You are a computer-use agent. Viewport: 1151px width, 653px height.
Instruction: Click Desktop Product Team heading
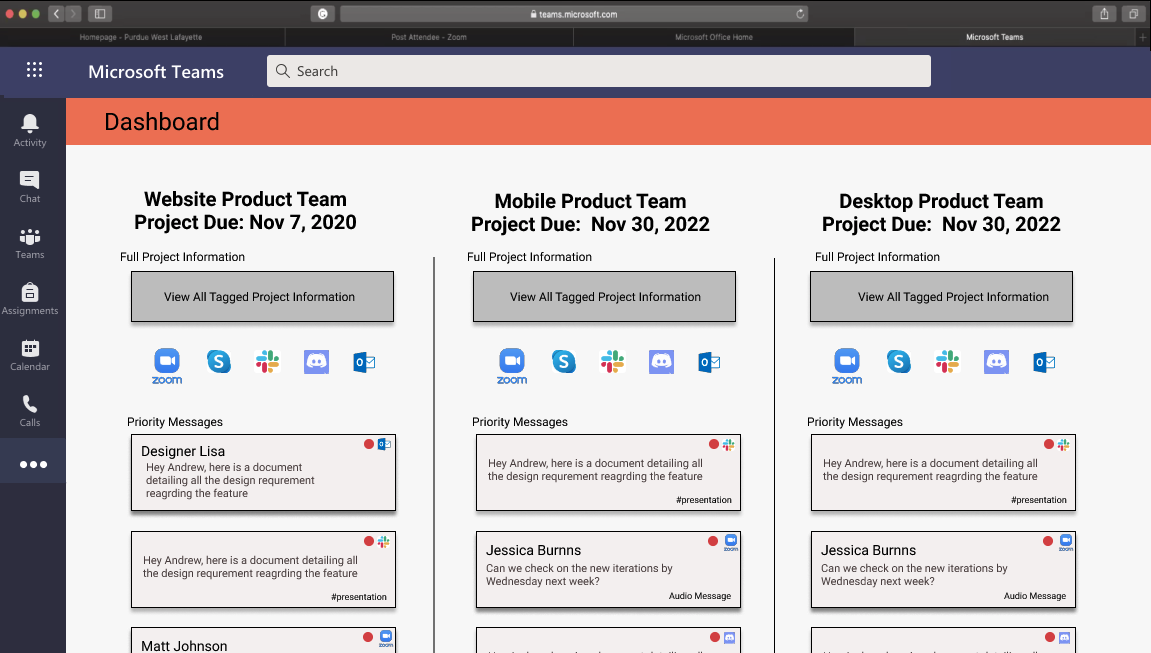point(941,201)
